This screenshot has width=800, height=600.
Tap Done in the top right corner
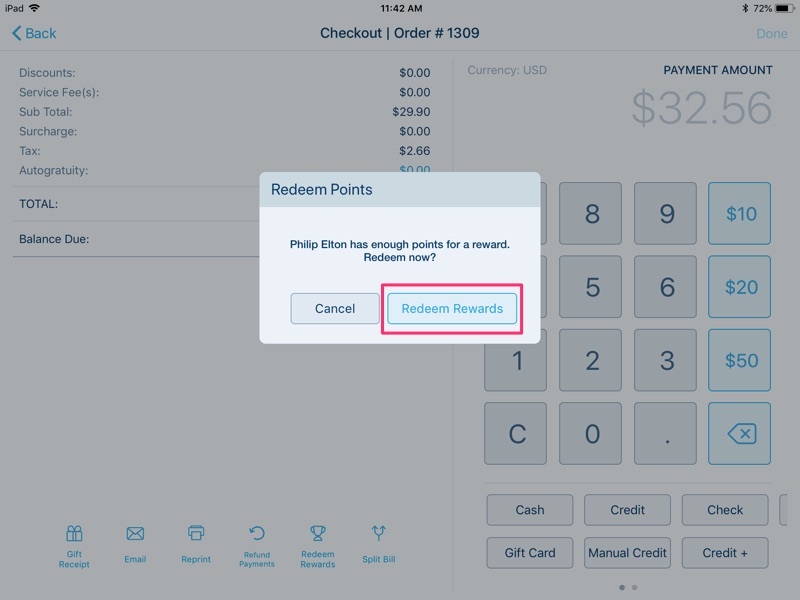[x=772, y=33]
